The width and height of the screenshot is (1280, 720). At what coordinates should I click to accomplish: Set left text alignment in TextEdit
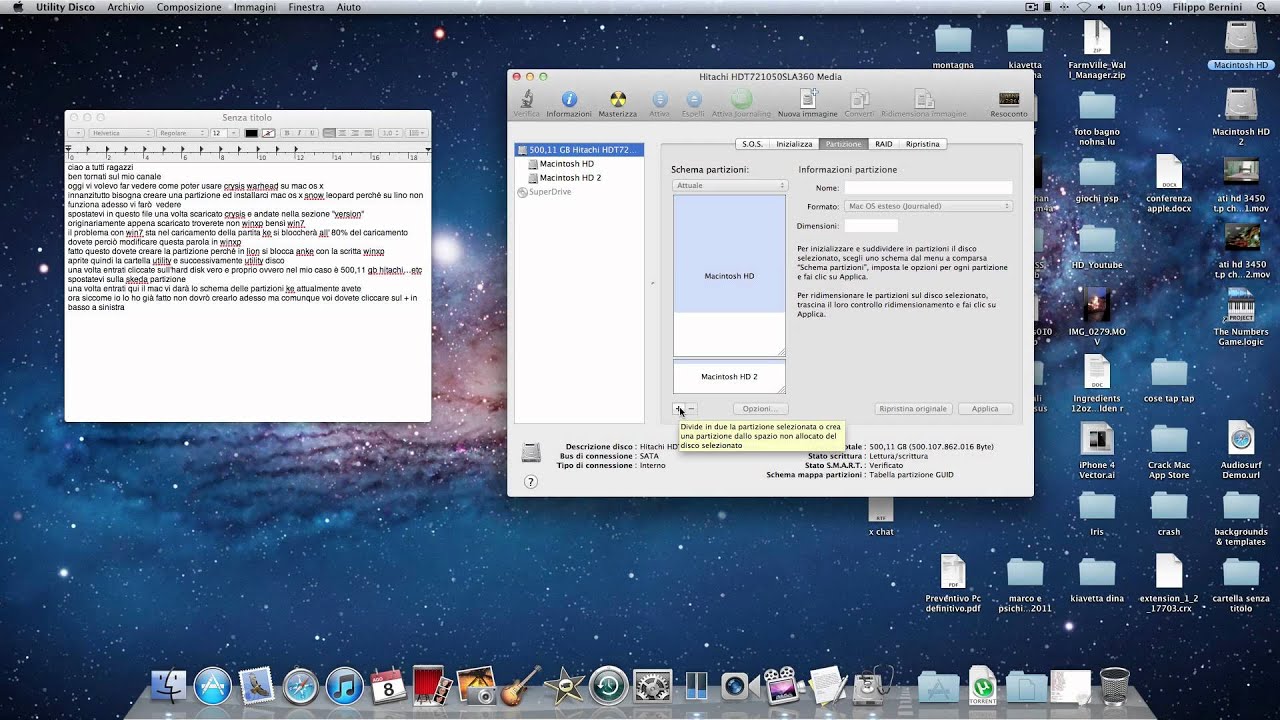pos(329,133)
